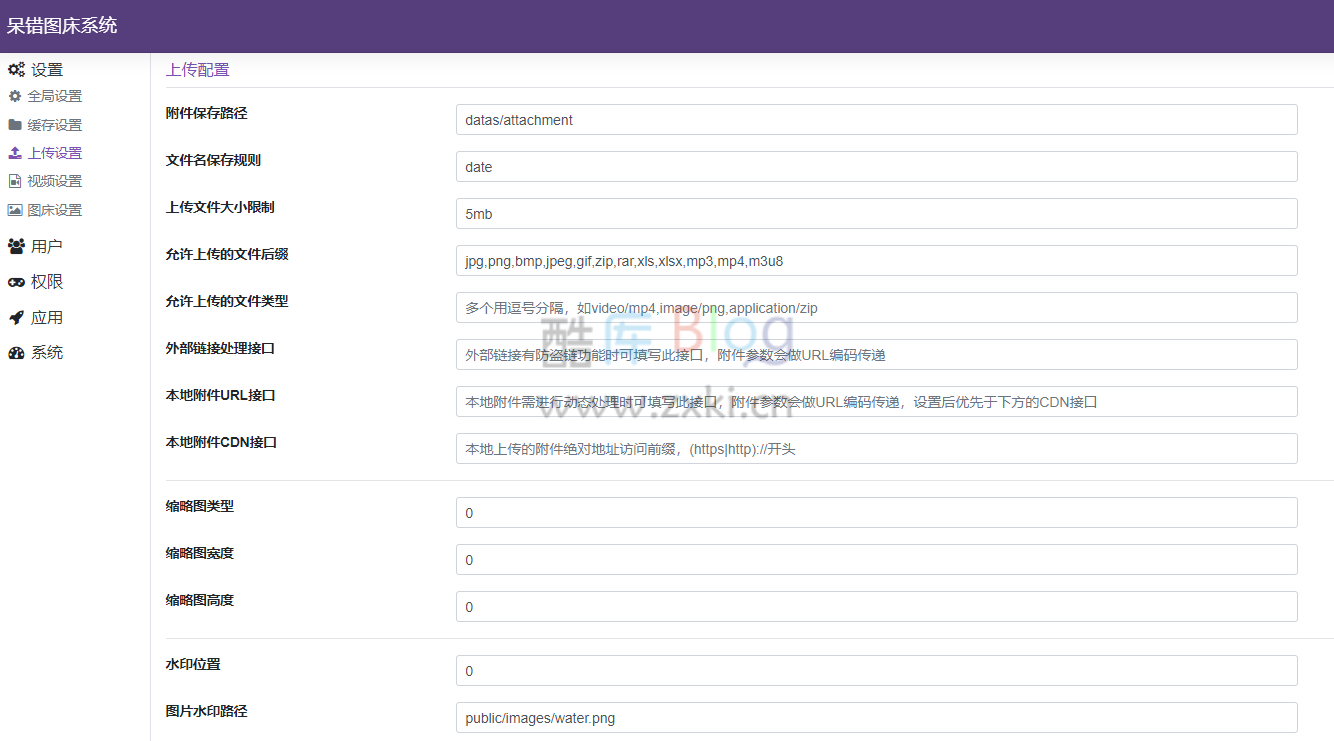This screenshot has height=741, width=1334.
Task: Open the 视频设置 menu item
Action: tap(55, 181)
